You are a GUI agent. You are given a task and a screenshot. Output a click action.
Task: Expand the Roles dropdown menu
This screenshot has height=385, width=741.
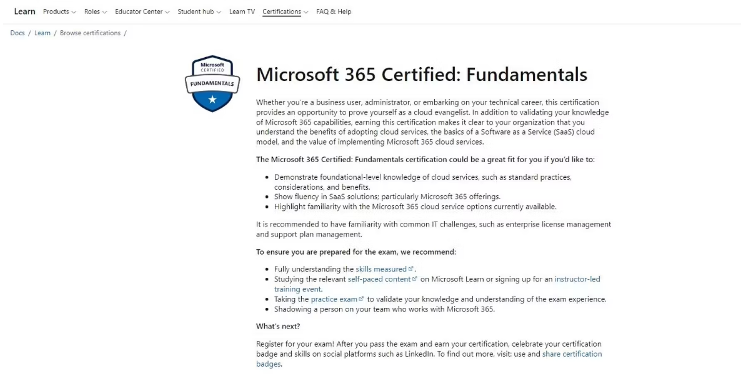[x=95, y=11]
